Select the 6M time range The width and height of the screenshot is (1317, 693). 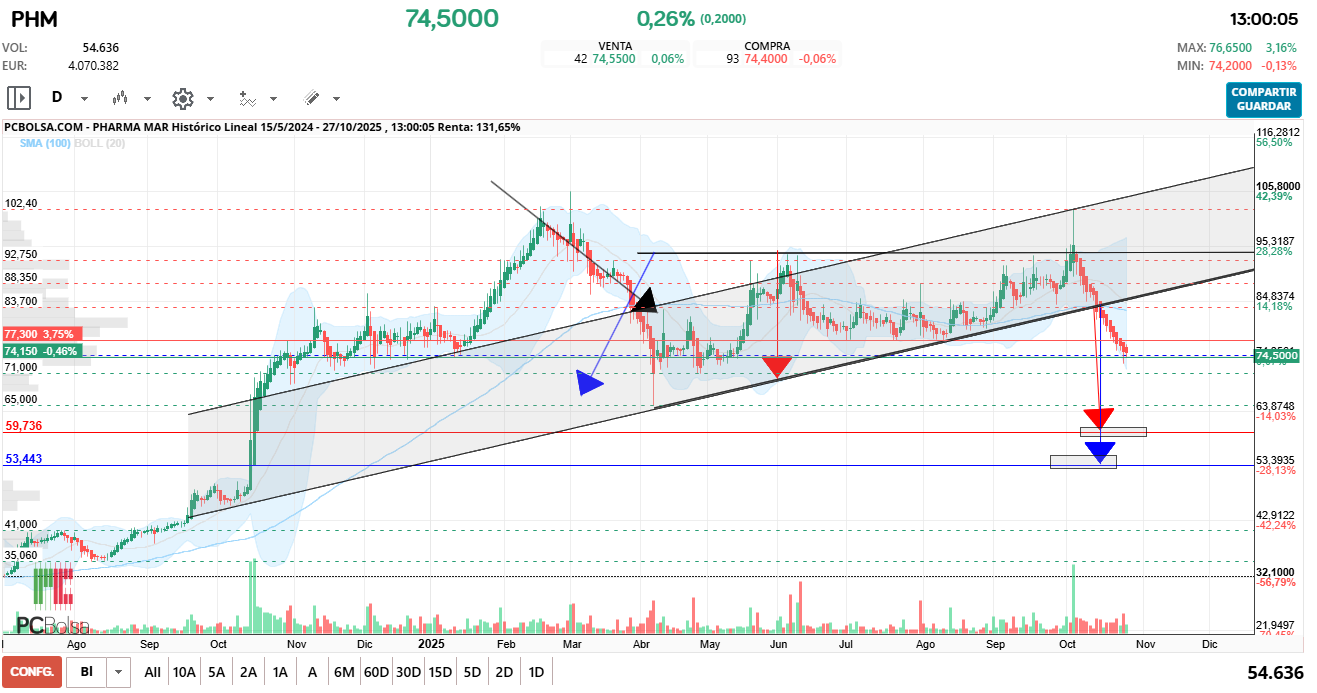(x=344, y=672)
